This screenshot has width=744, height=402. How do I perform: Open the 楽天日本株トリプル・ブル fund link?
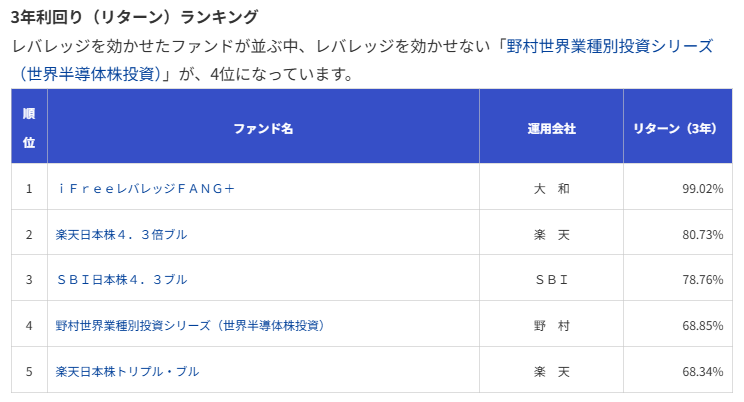[127, 371]
